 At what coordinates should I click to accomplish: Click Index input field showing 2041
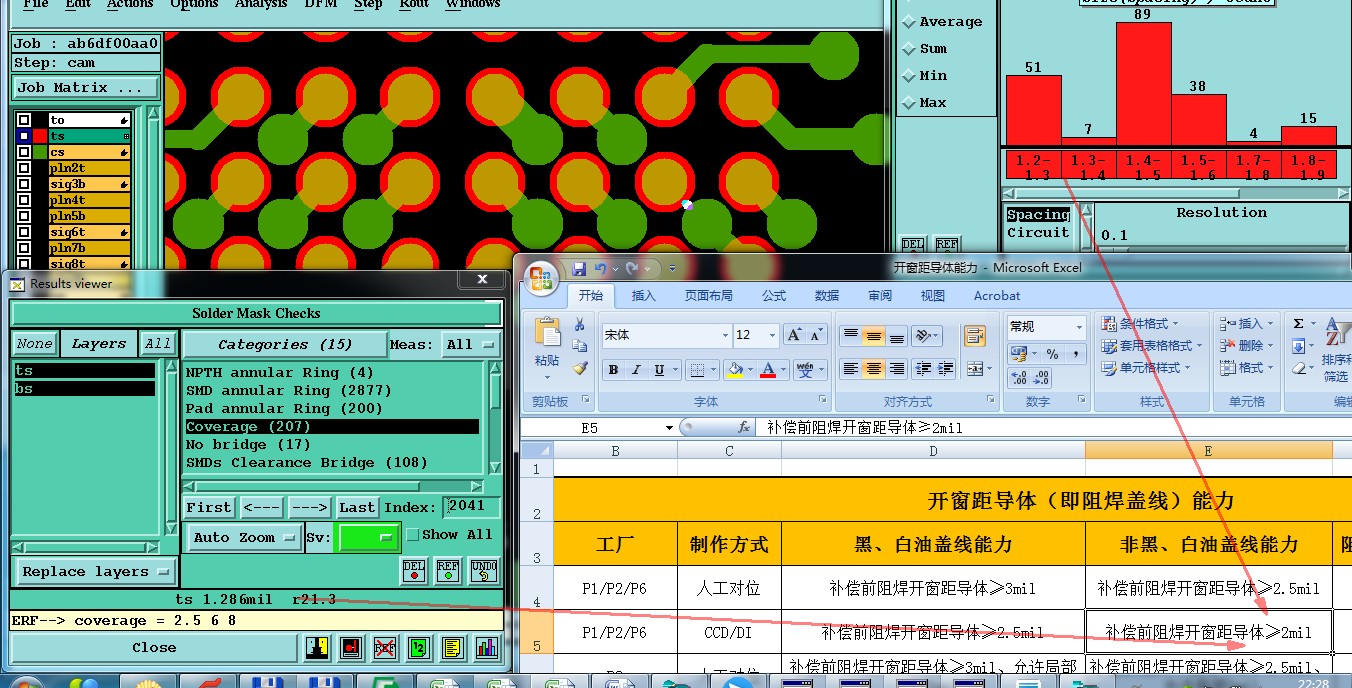point(471,507)
